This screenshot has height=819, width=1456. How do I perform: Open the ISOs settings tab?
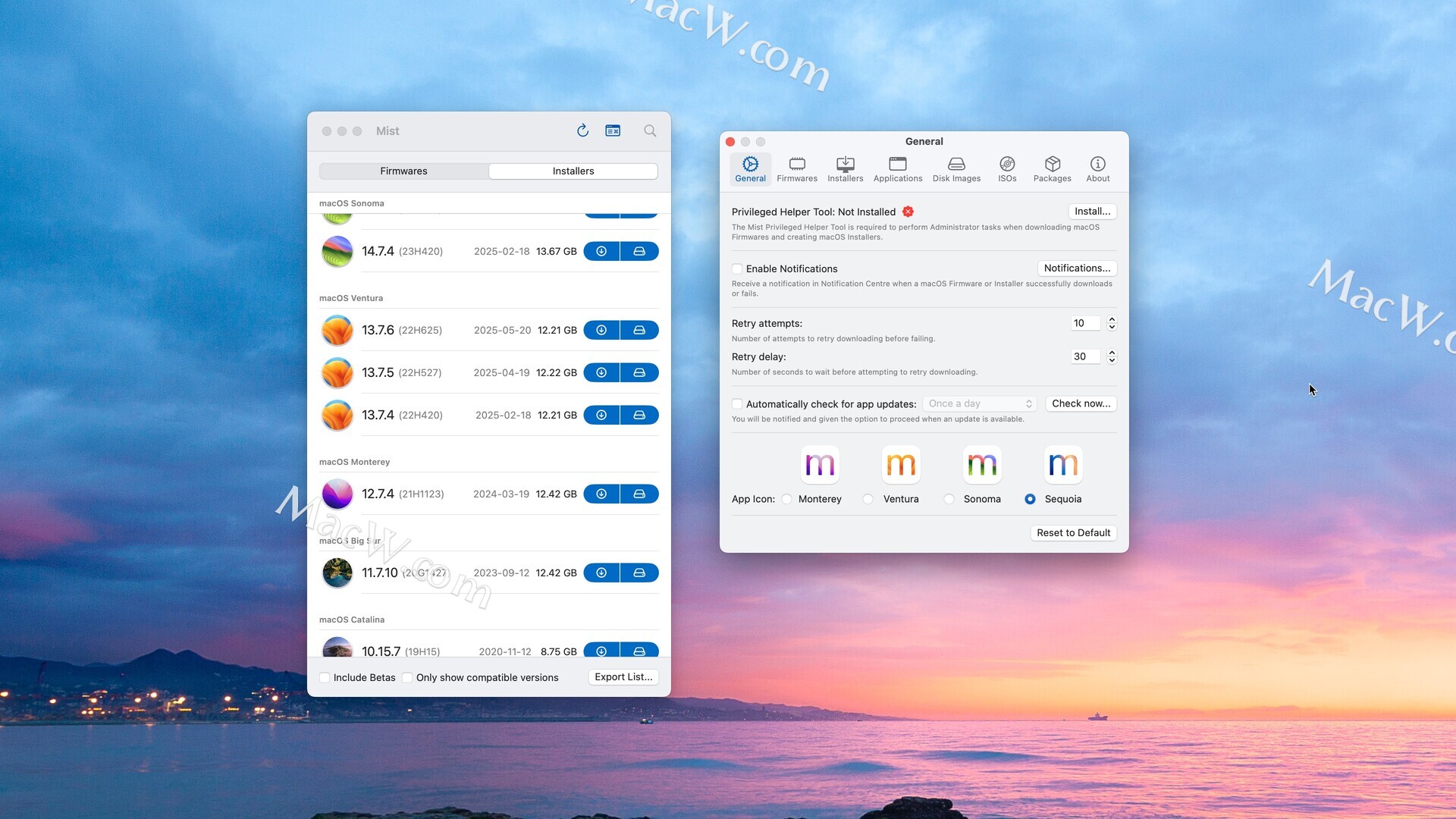[x=1007, y=169]
